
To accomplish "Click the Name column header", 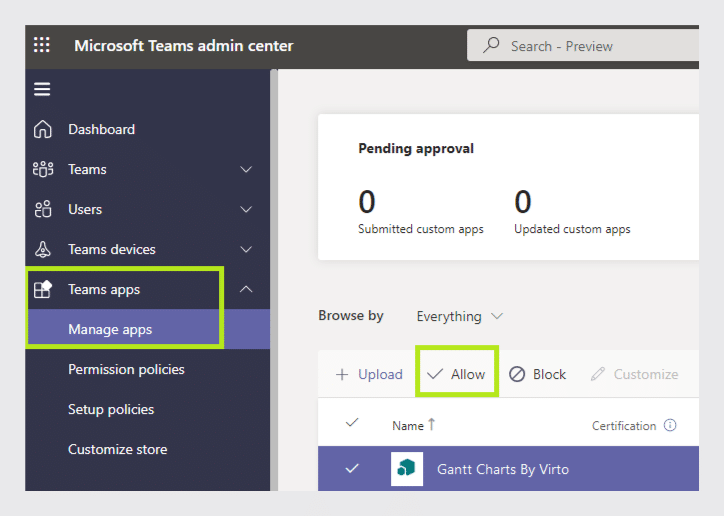I will coord(408,426).
